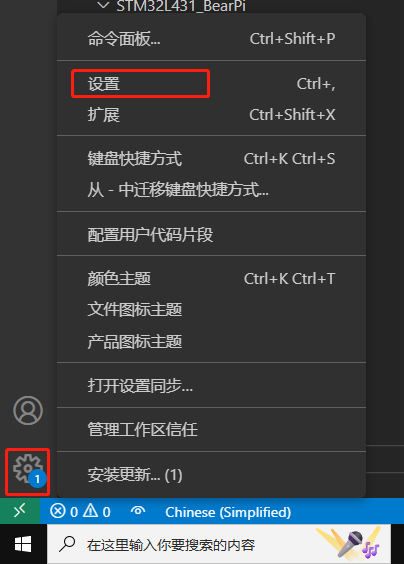Click the search magnifier icon in taskbar
The height and width of the screenshot is (564, 404).
67,544
